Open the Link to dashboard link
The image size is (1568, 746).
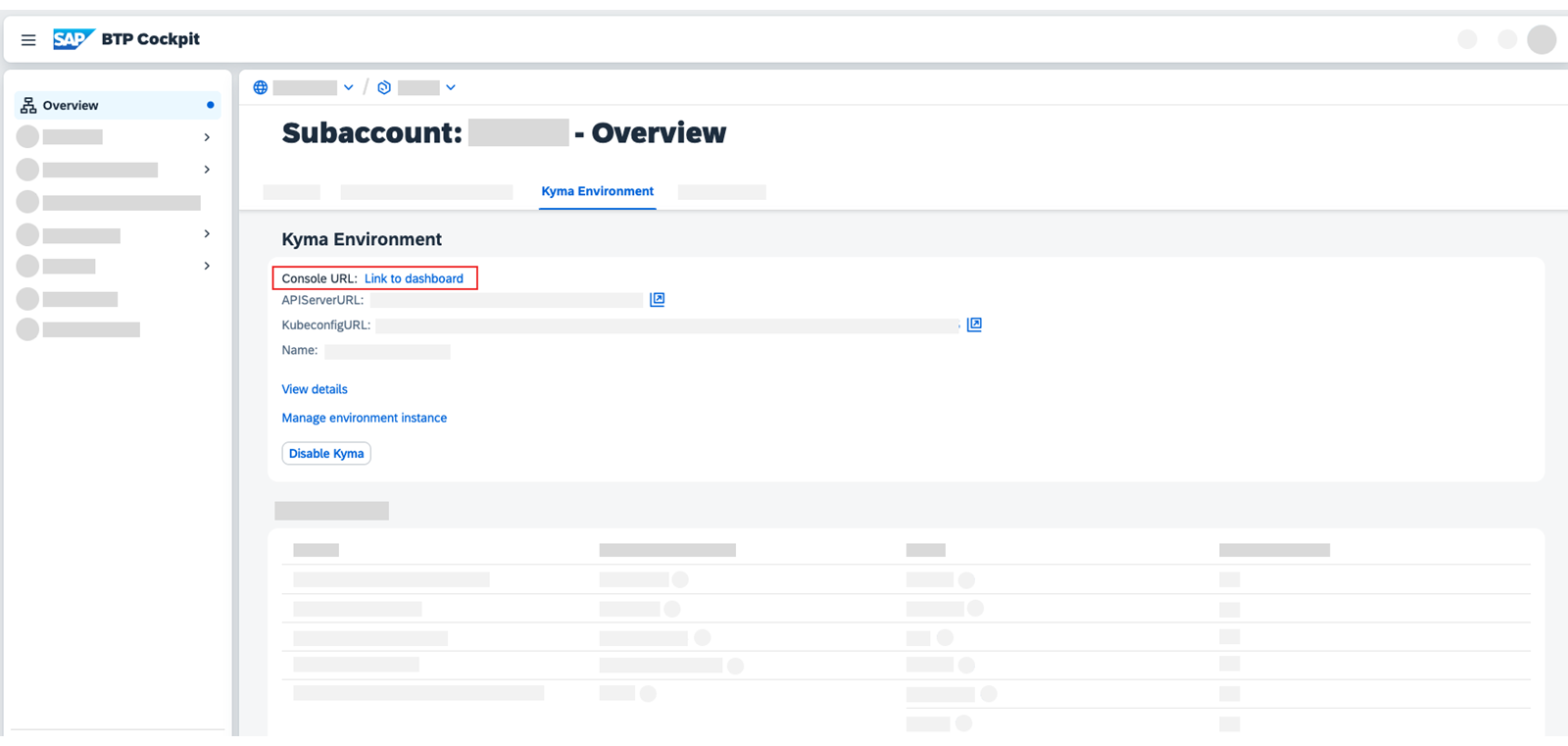[414, 278]
